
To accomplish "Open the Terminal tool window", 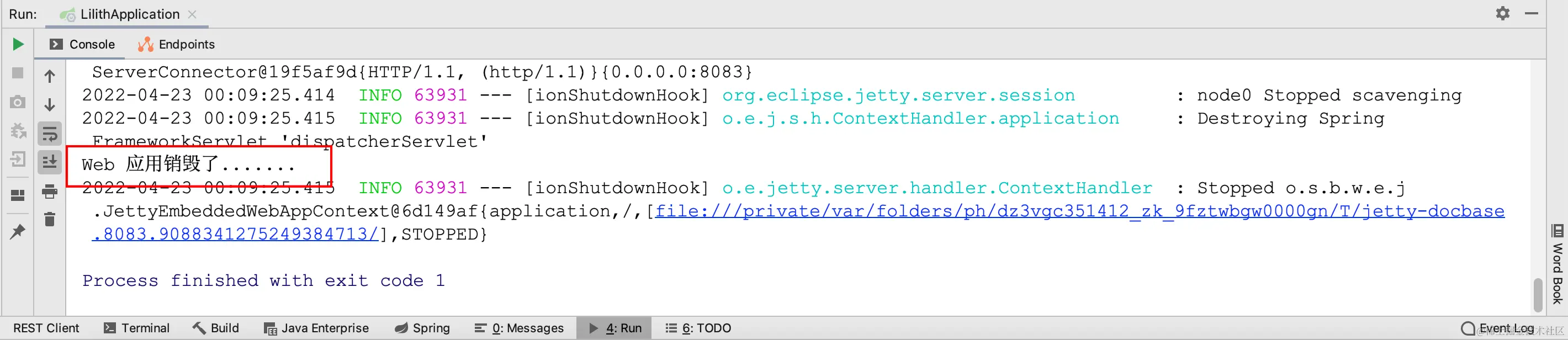I will [x=136, y=328].
